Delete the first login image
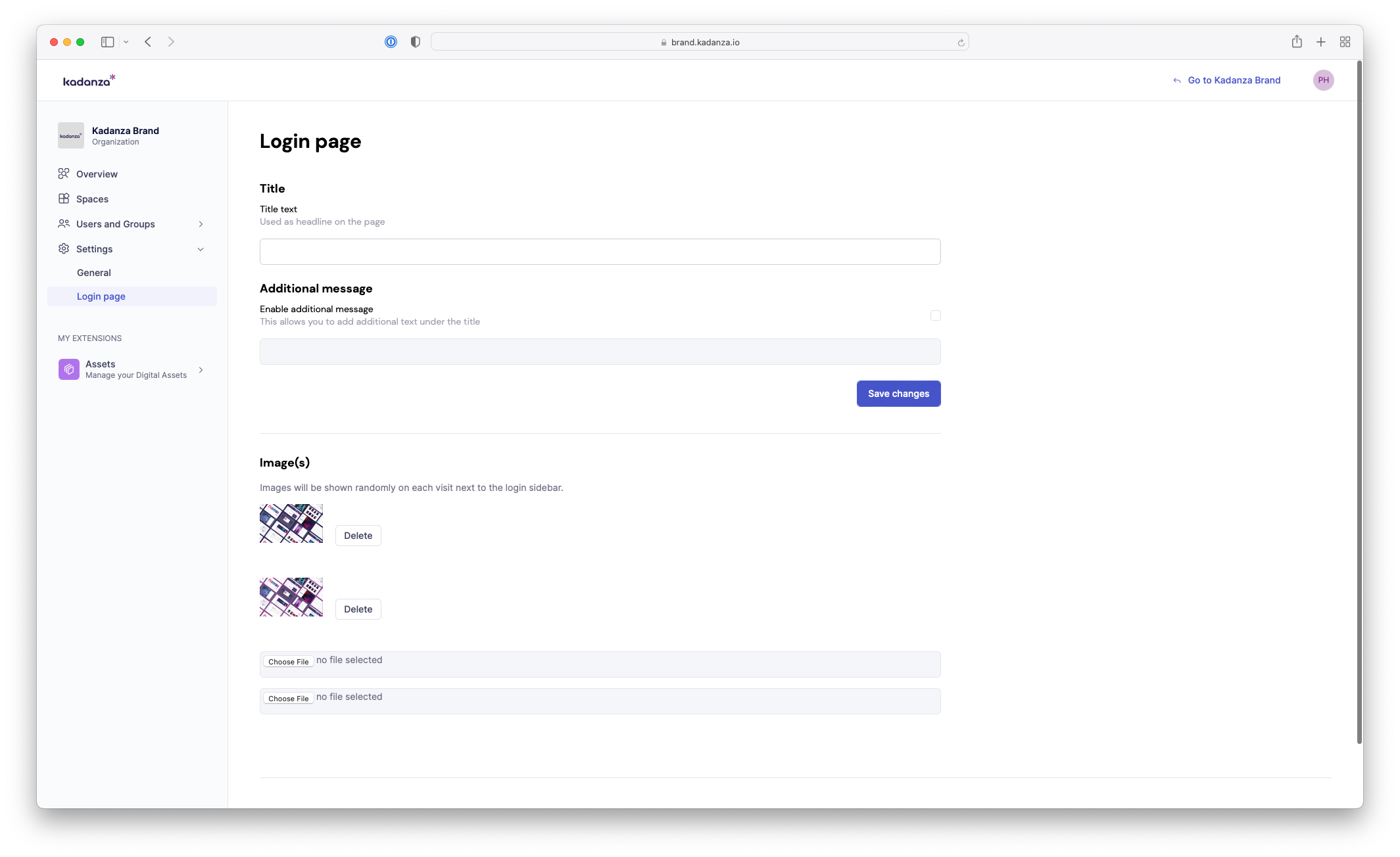Viewport: 1400px width, 857px height. pyautogui.click(x=358, y=536)
